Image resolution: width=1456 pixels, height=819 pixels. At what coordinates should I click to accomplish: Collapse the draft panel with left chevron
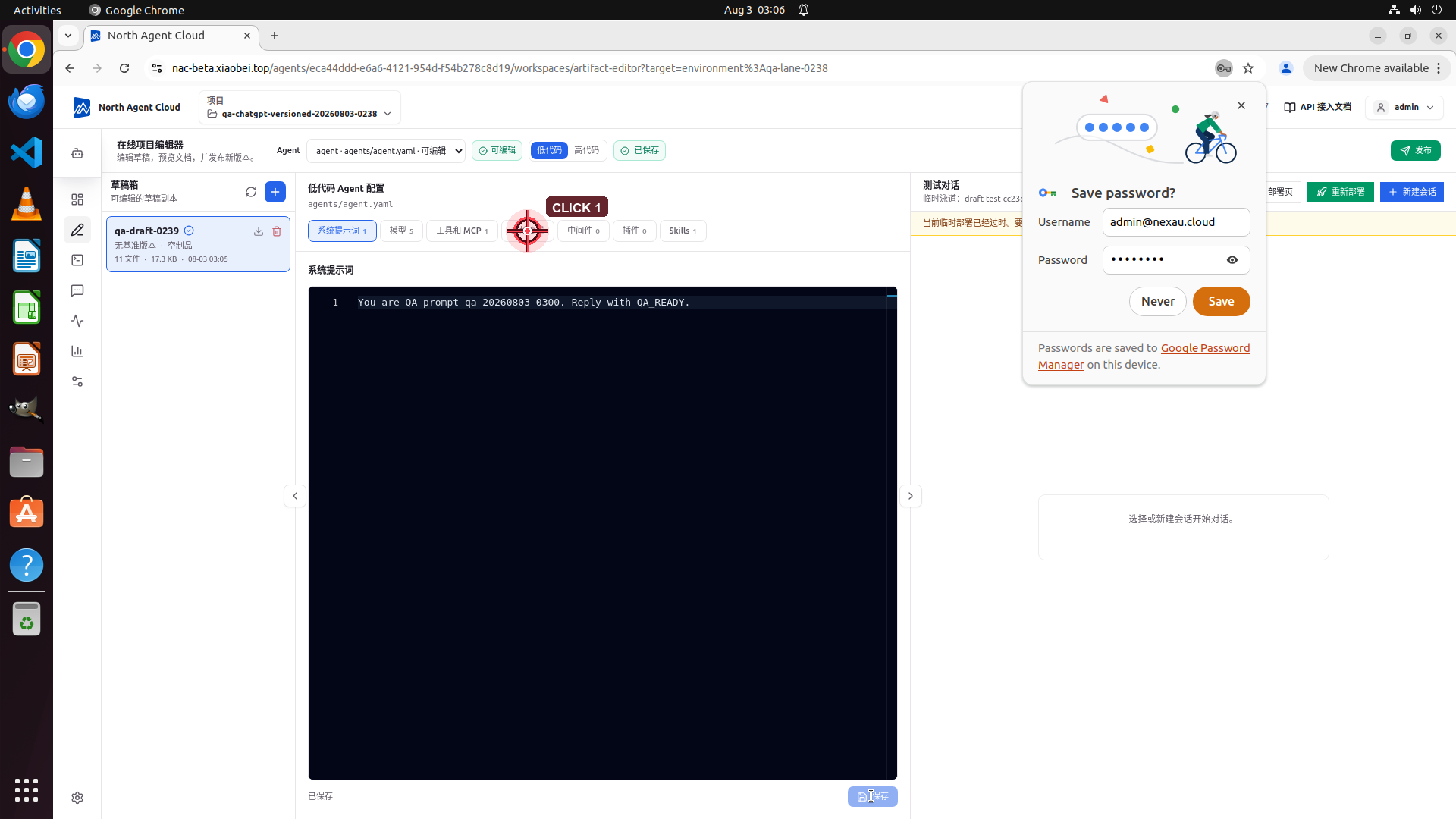(295, 496)
